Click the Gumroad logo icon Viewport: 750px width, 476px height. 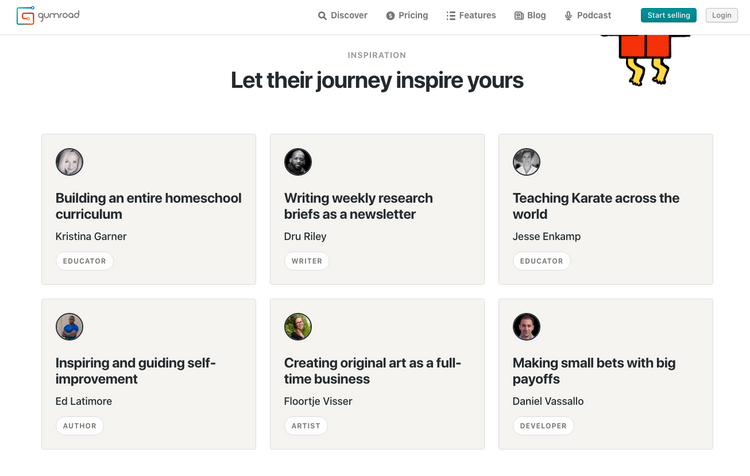(25, 15)
